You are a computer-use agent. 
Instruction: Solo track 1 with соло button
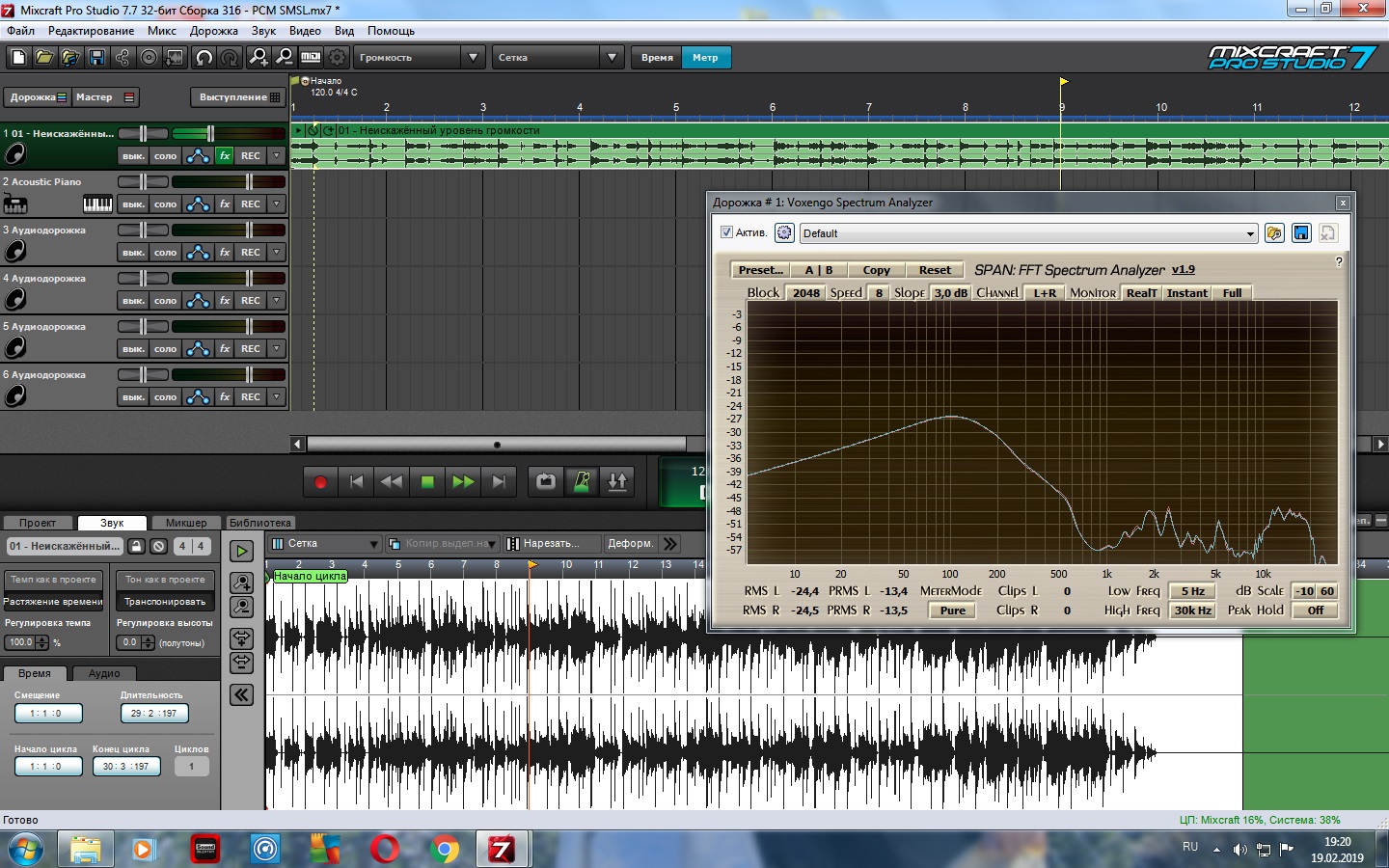coord(166,155)
